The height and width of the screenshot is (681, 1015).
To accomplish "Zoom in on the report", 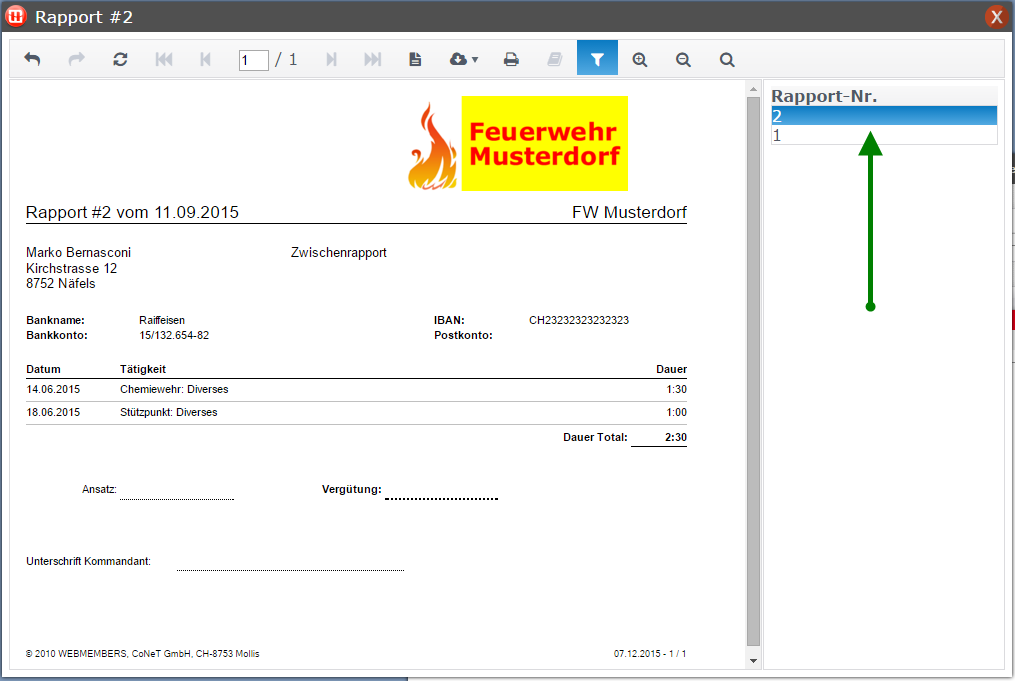I will (639, 59).
